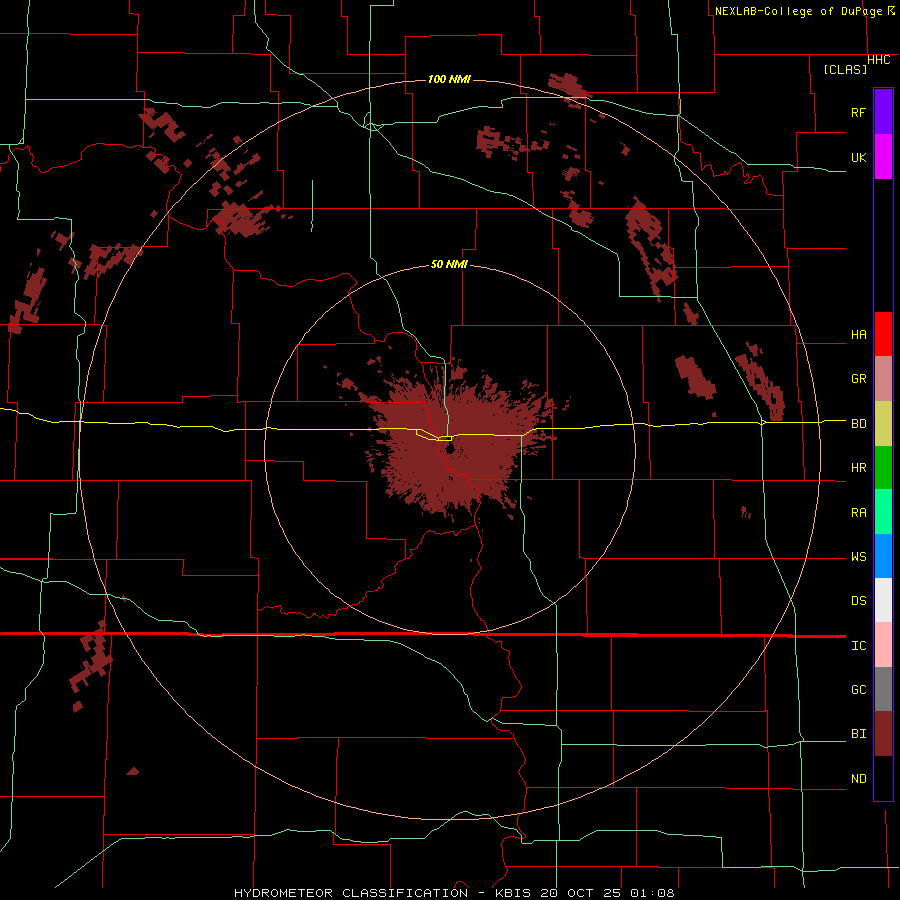Image resolution: width=900 pixels, height=900 pixels.
Task: Click the 01:08 timestamp
Action: 652,893
